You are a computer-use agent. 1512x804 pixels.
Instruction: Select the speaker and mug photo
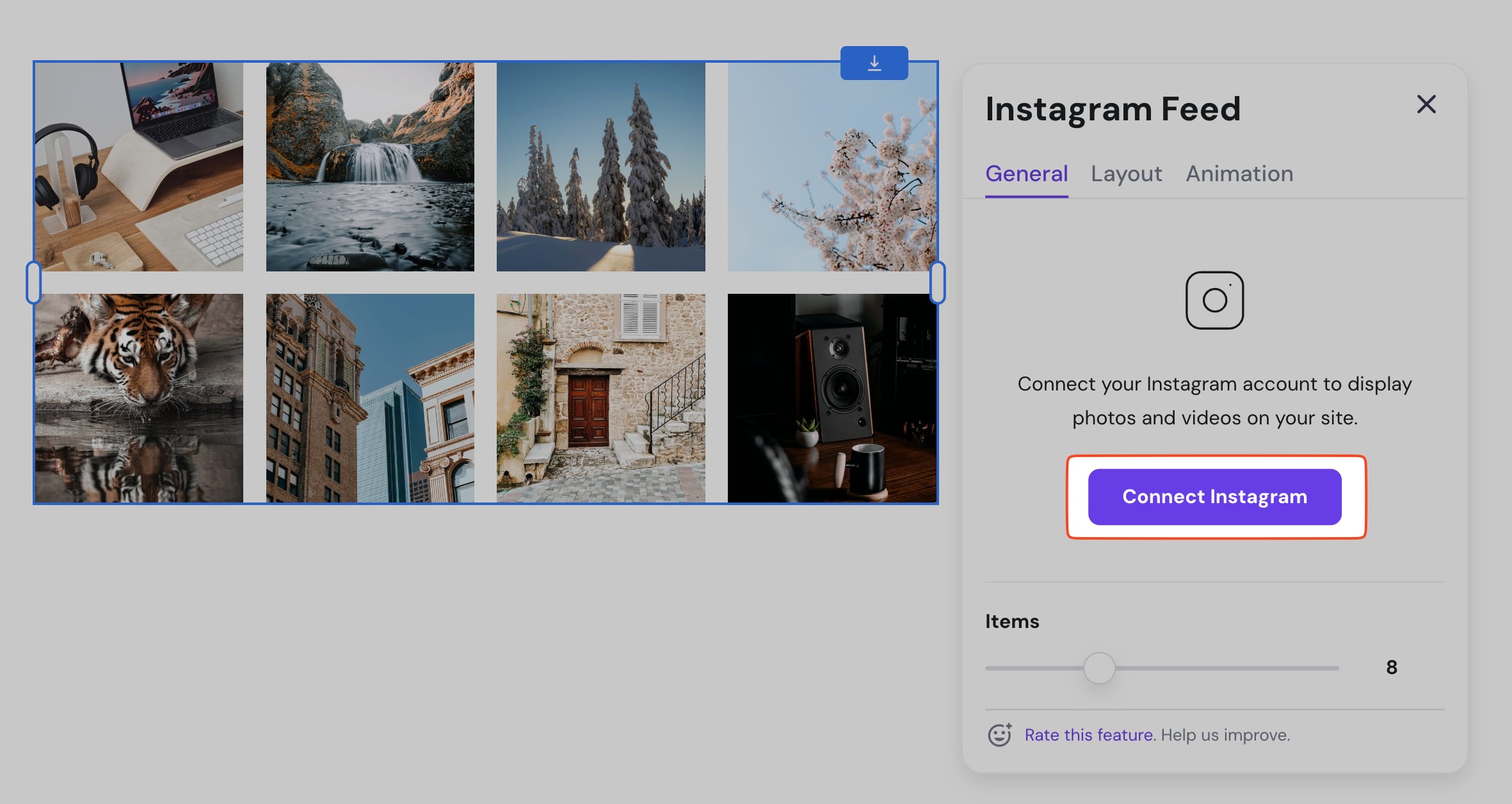tap(832, 397)
